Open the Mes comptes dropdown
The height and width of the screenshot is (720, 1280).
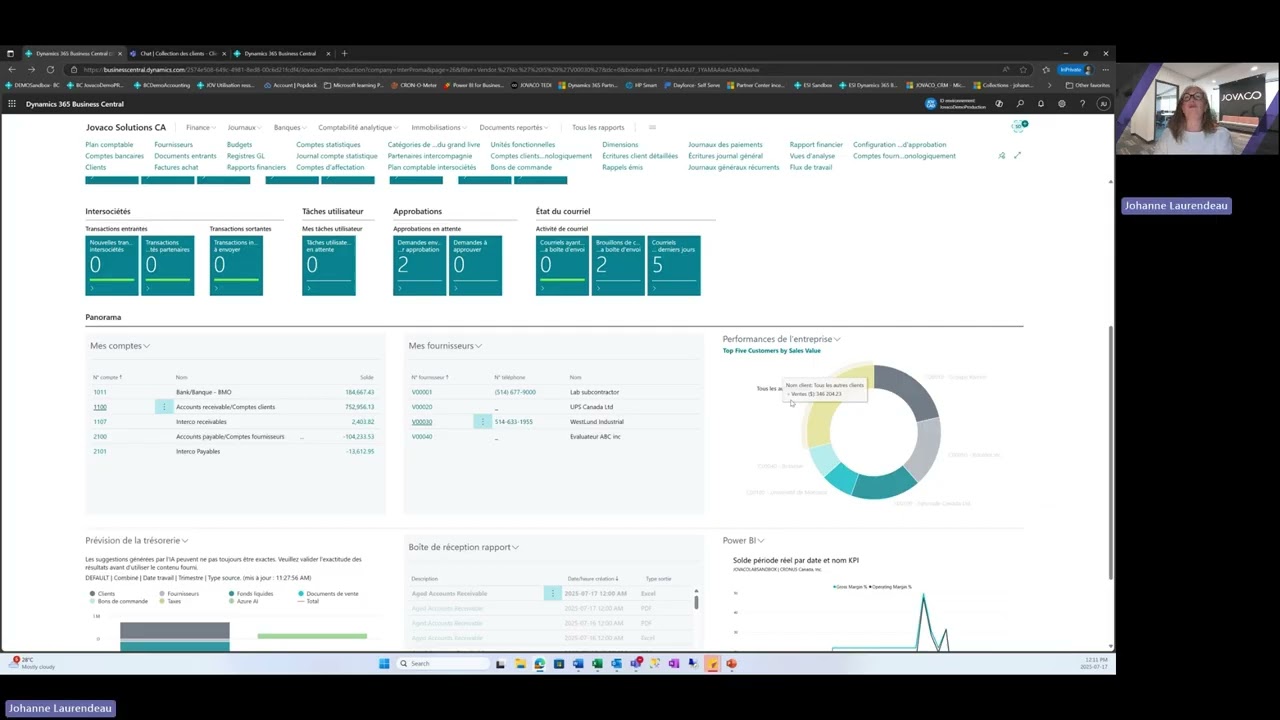point(120,346)
